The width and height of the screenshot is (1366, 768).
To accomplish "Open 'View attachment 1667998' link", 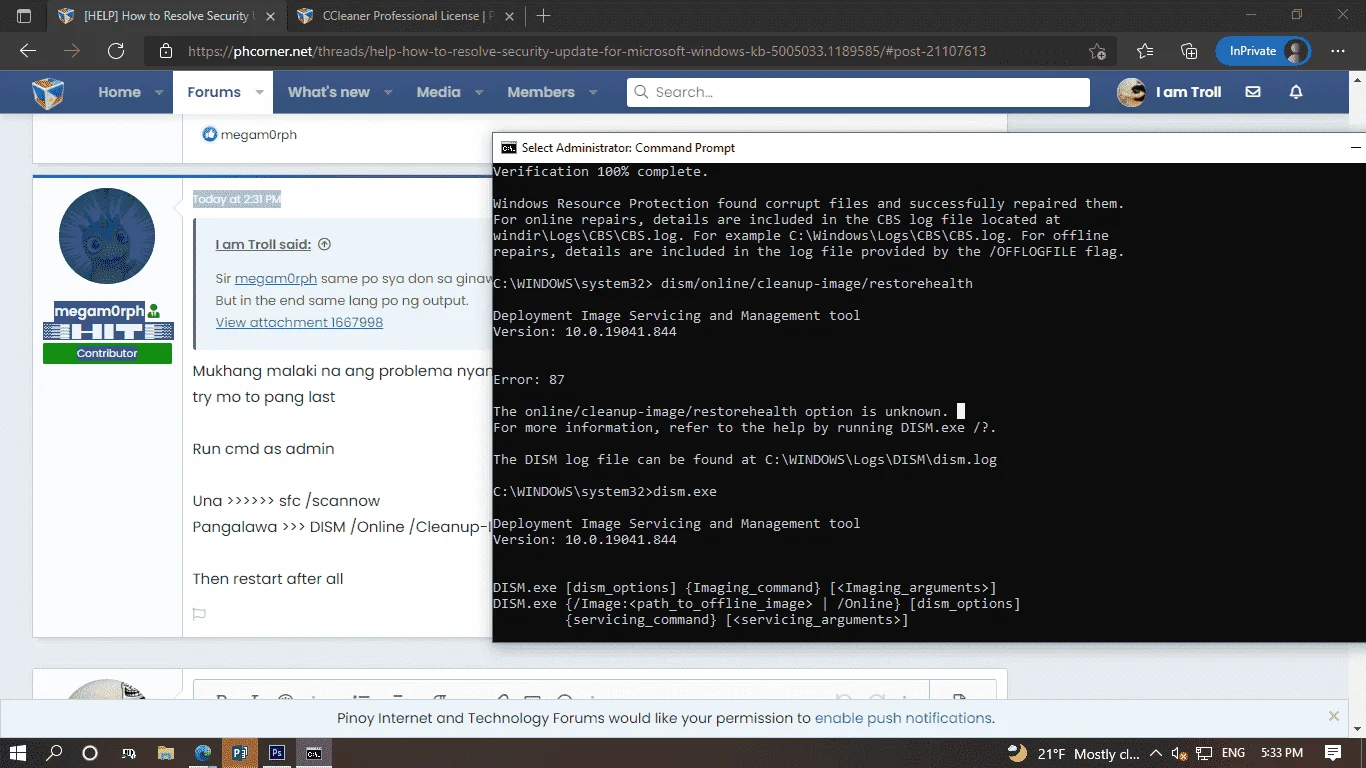I will (x=299, y=322).
